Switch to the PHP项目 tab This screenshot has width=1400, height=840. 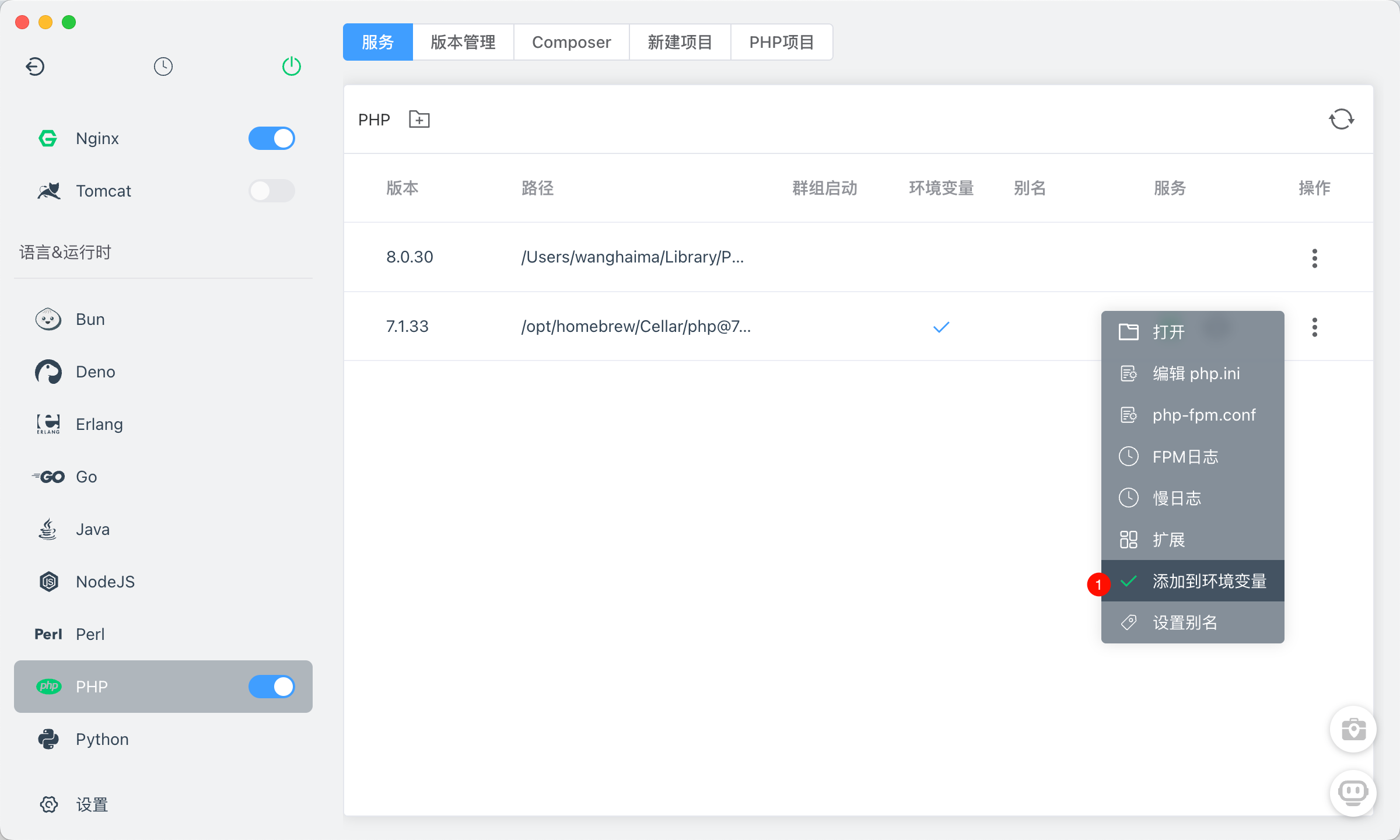(782, 42)
